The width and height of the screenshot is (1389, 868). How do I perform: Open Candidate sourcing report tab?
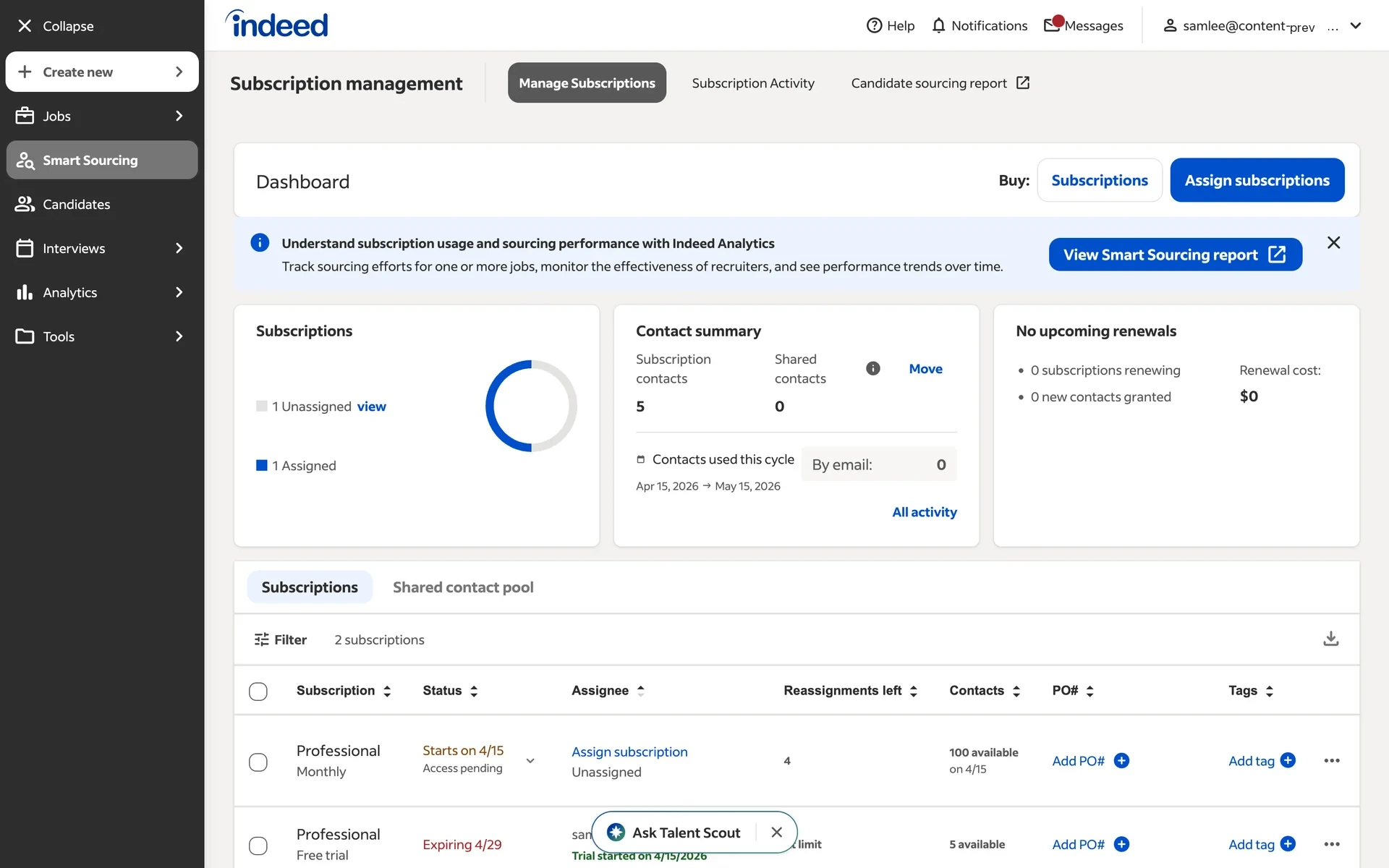click(940, 82)
